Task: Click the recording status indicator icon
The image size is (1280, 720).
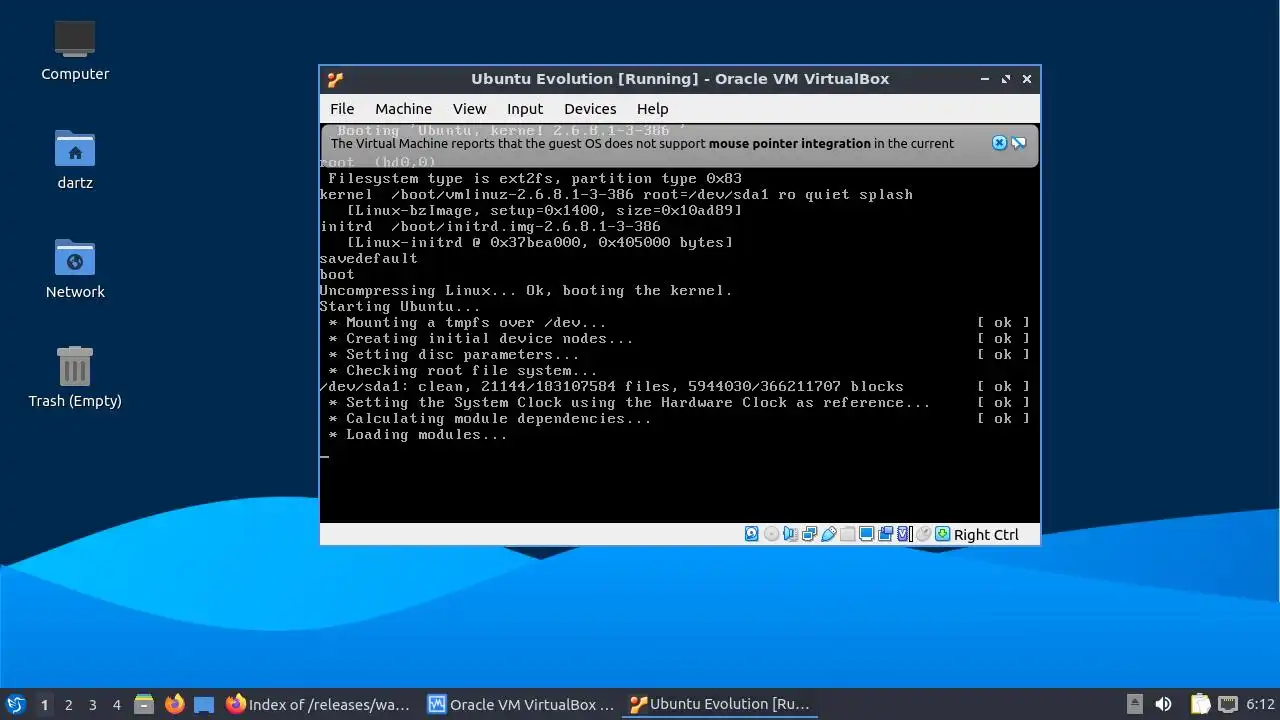Action: point(886,534)
